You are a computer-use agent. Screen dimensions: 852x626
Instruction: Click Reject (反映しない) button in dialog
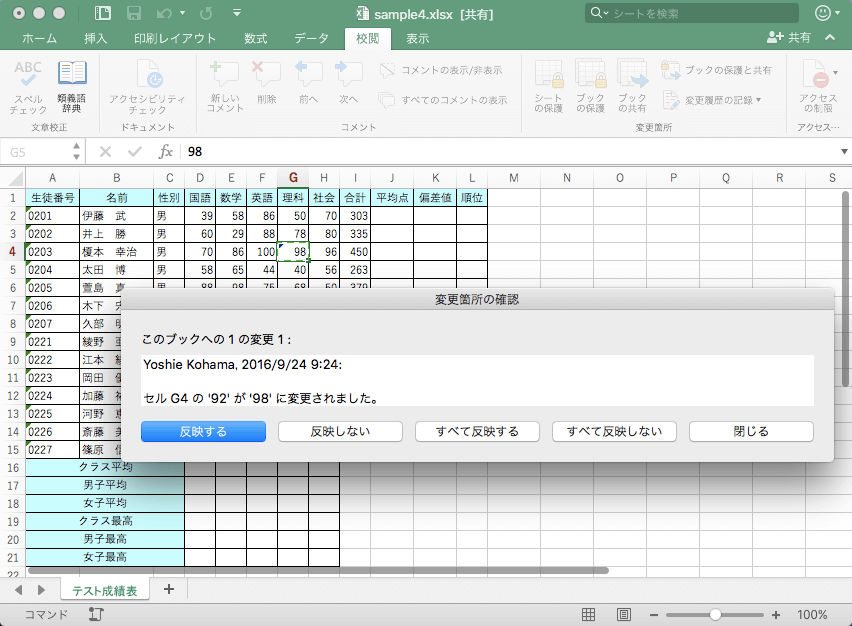pyautogui.click(x=340, y=431)
